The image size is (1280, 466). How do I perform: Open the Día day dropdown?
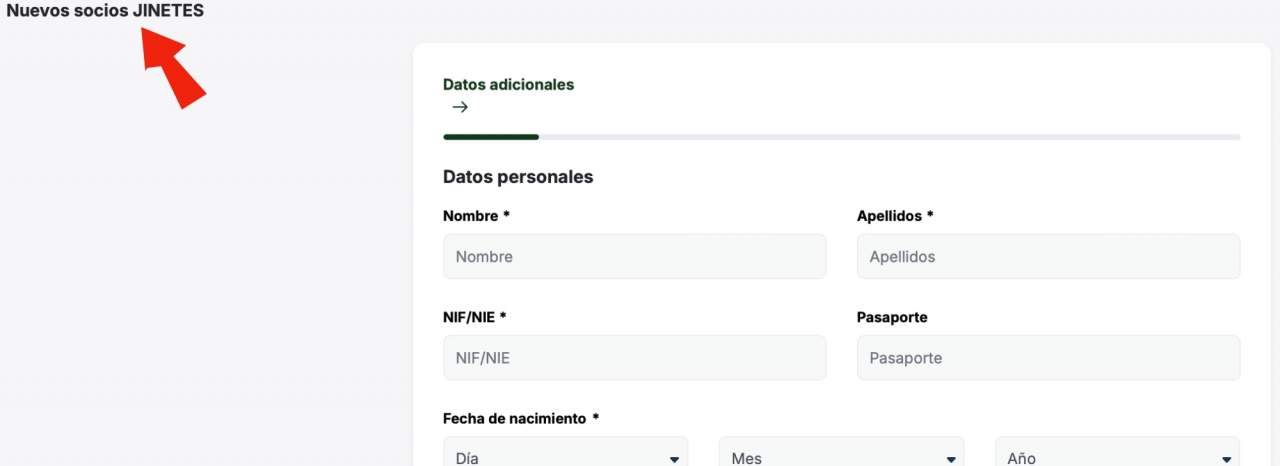565,455
